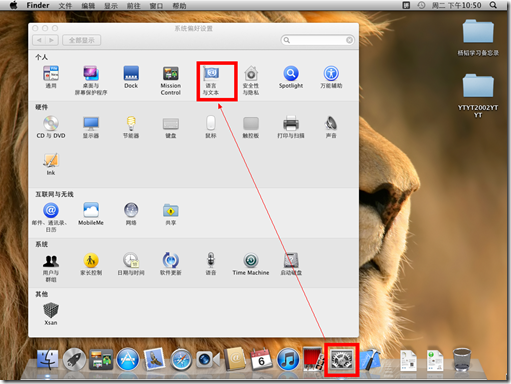Open the MobileMe preference pane
The height and width of the screenshot is (384, 511).
click(x=91, y=214)
